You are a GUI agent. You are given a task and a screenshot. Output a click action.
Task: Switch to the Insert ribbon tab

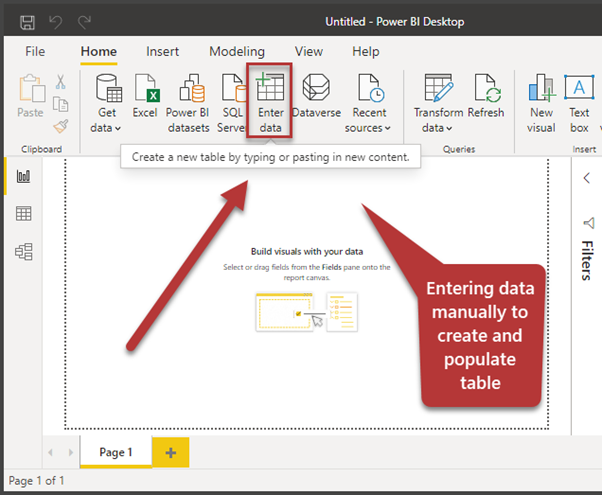tap(162, 51)
